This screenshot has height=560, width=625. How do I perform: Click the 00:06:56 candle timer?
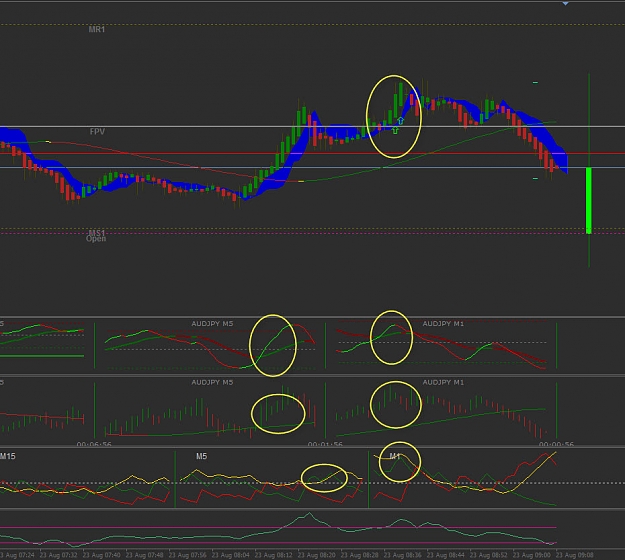94,444
